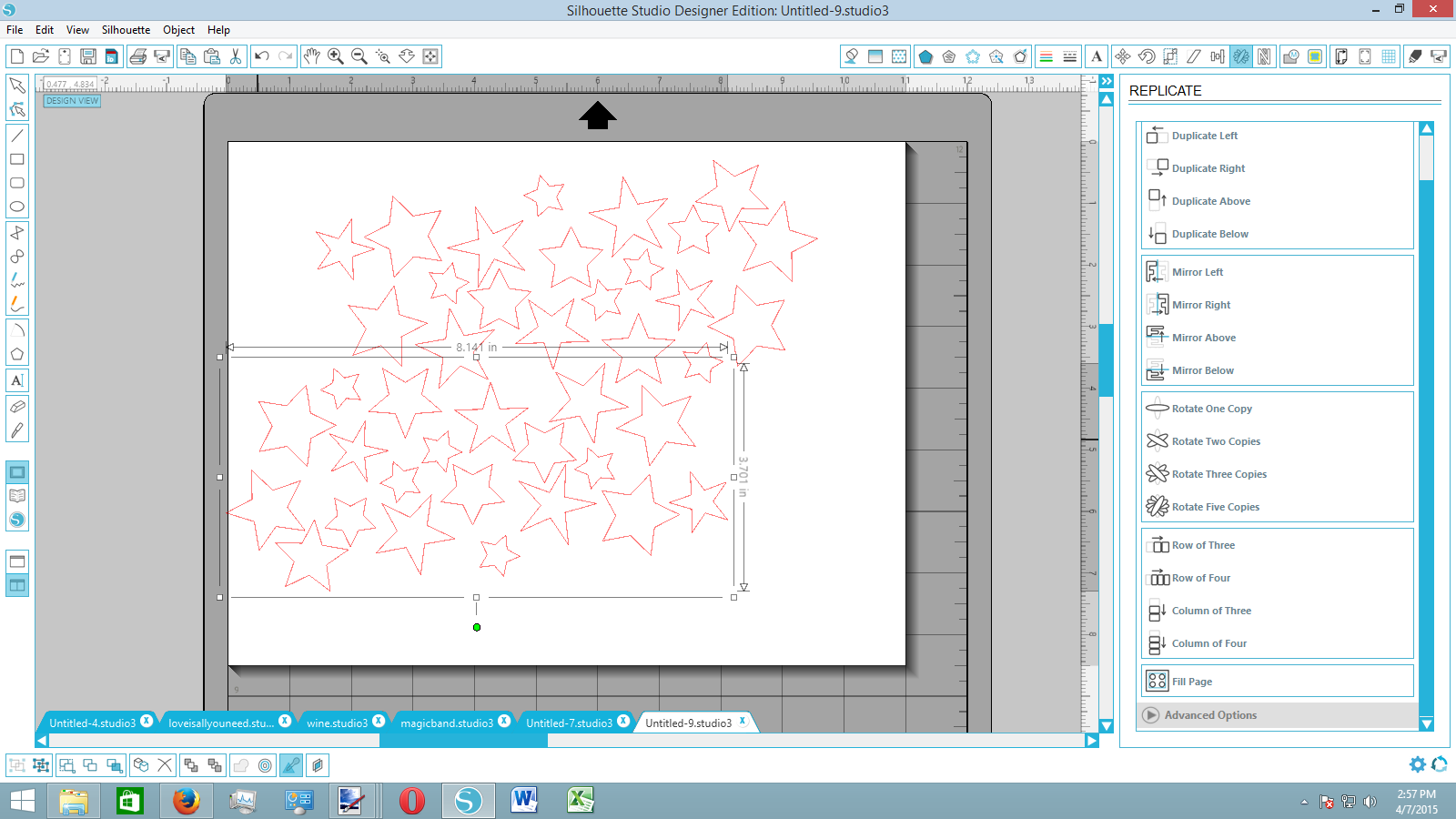Save the document with the floppy icon

88,56
